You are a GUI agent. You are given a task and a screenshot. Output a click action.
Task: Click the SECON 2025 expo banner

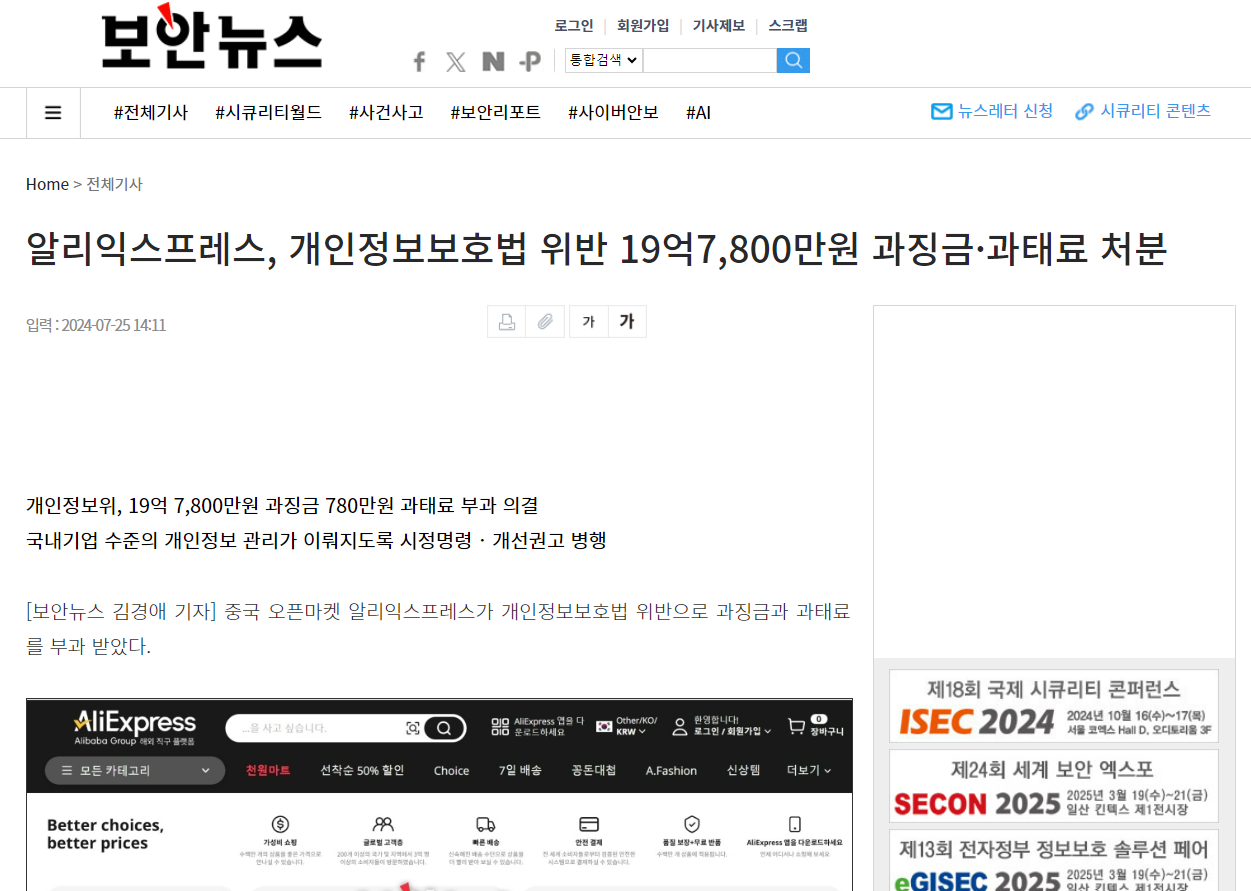1053,786
